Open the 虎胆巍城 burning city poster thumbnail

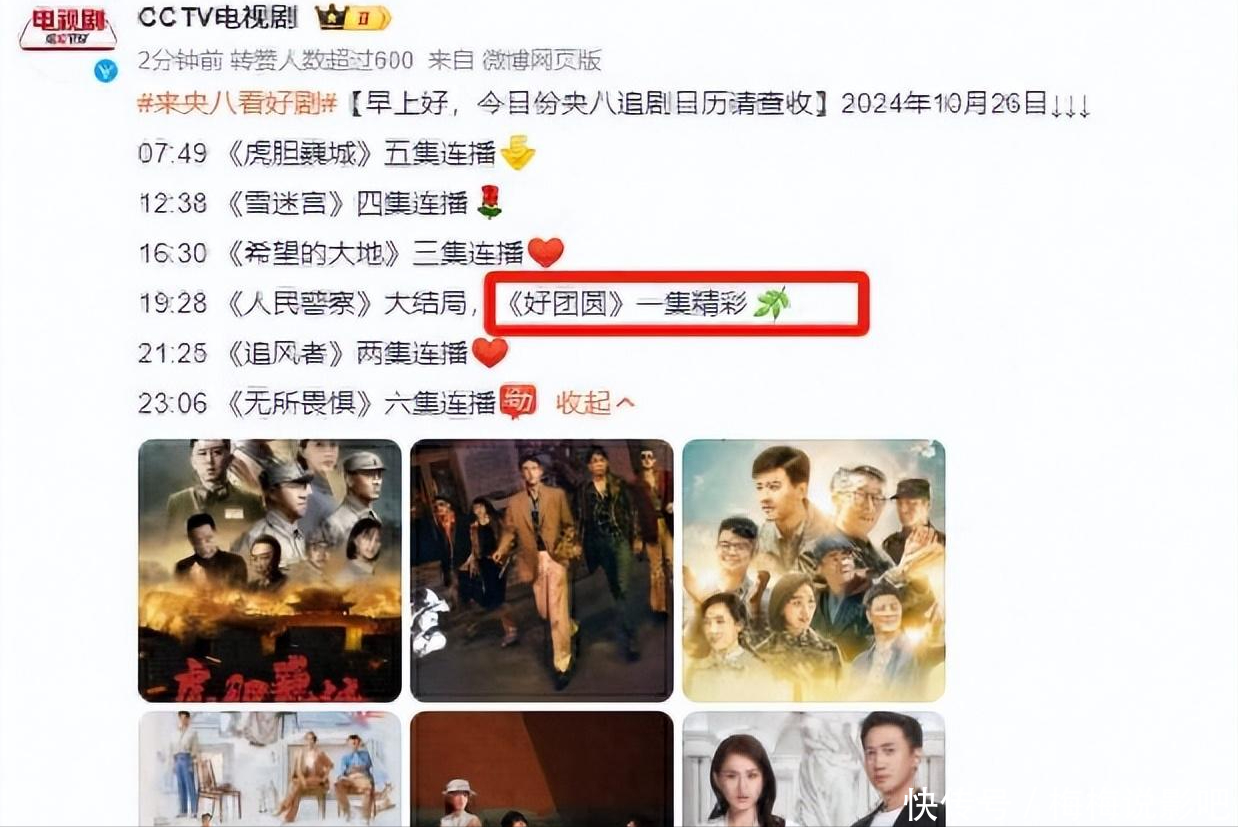tap(270, 571)
